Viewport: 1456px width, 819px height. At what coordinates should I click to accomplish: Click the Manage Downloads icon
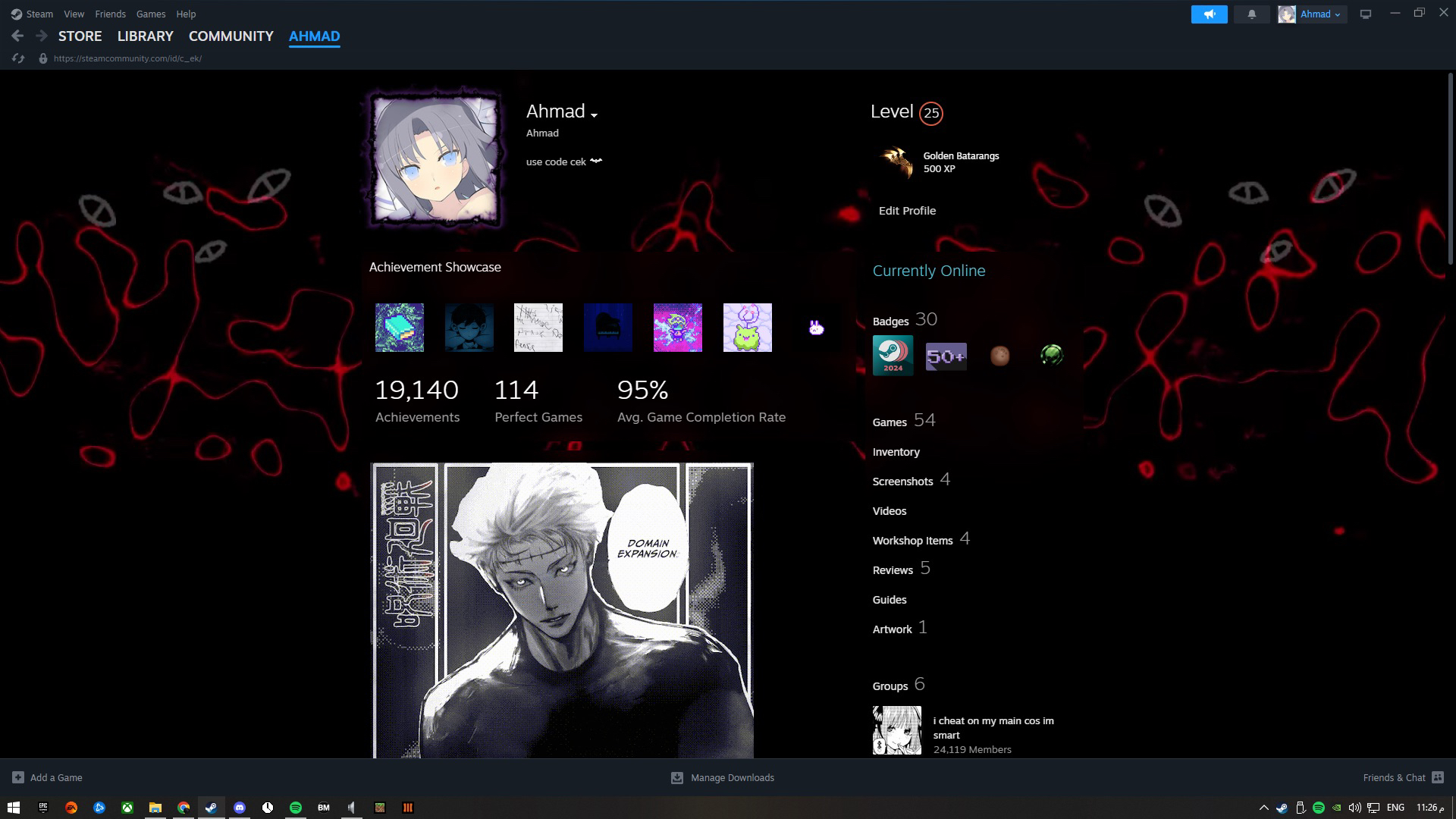677,777
